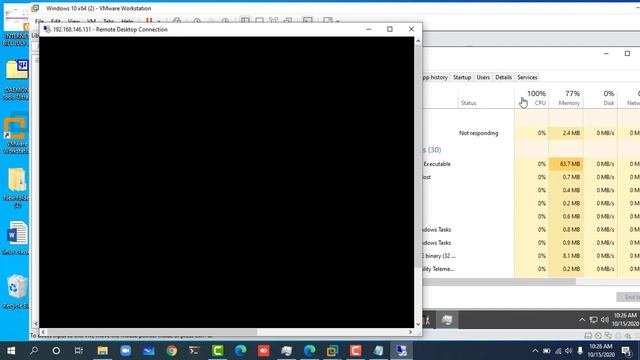Open Task View on host taskbar
This screenshot has height=360, width=640.
[79, 351]
